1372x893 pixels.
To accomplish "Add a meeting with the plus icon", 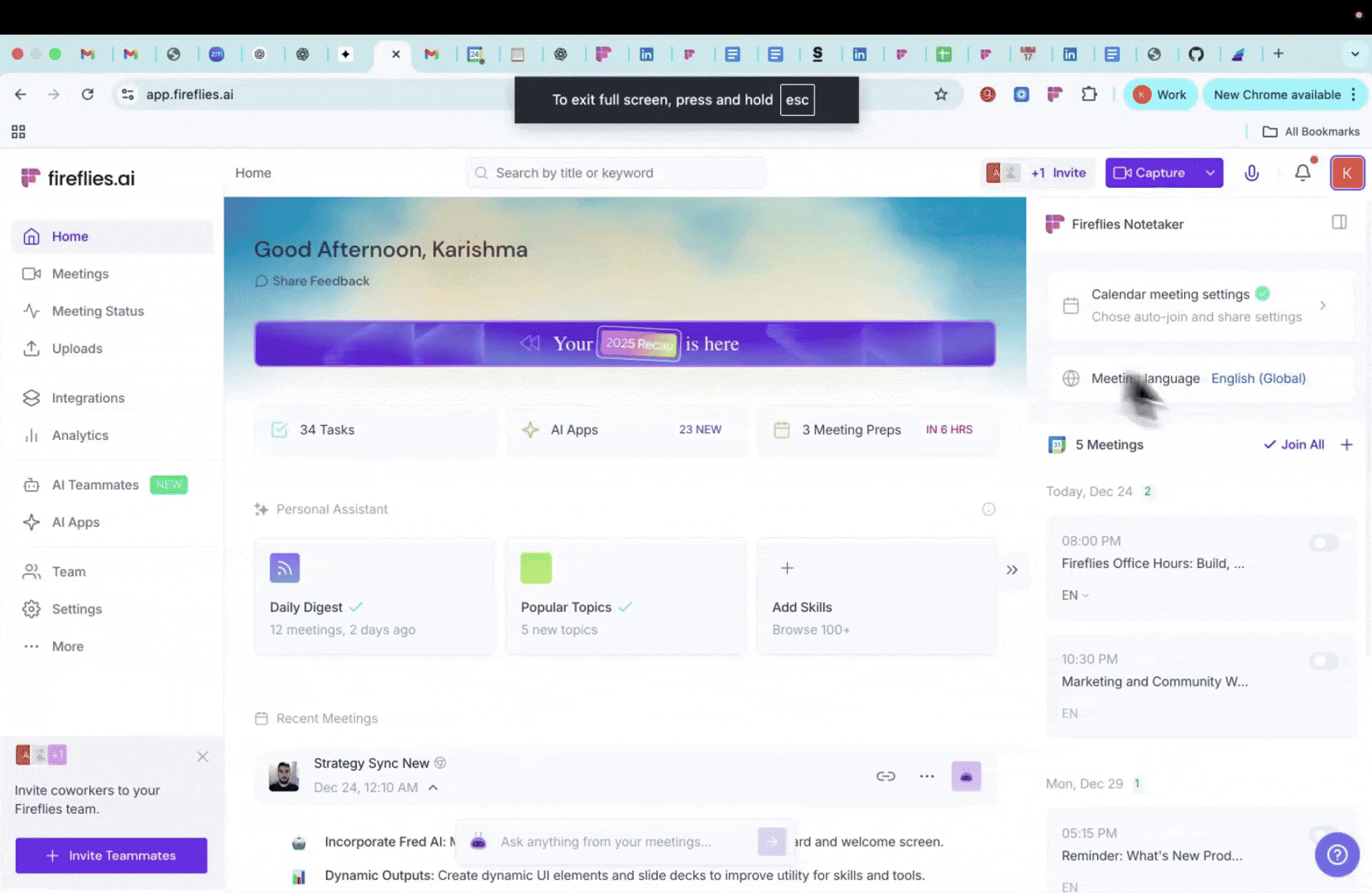I will (1346, 444).
